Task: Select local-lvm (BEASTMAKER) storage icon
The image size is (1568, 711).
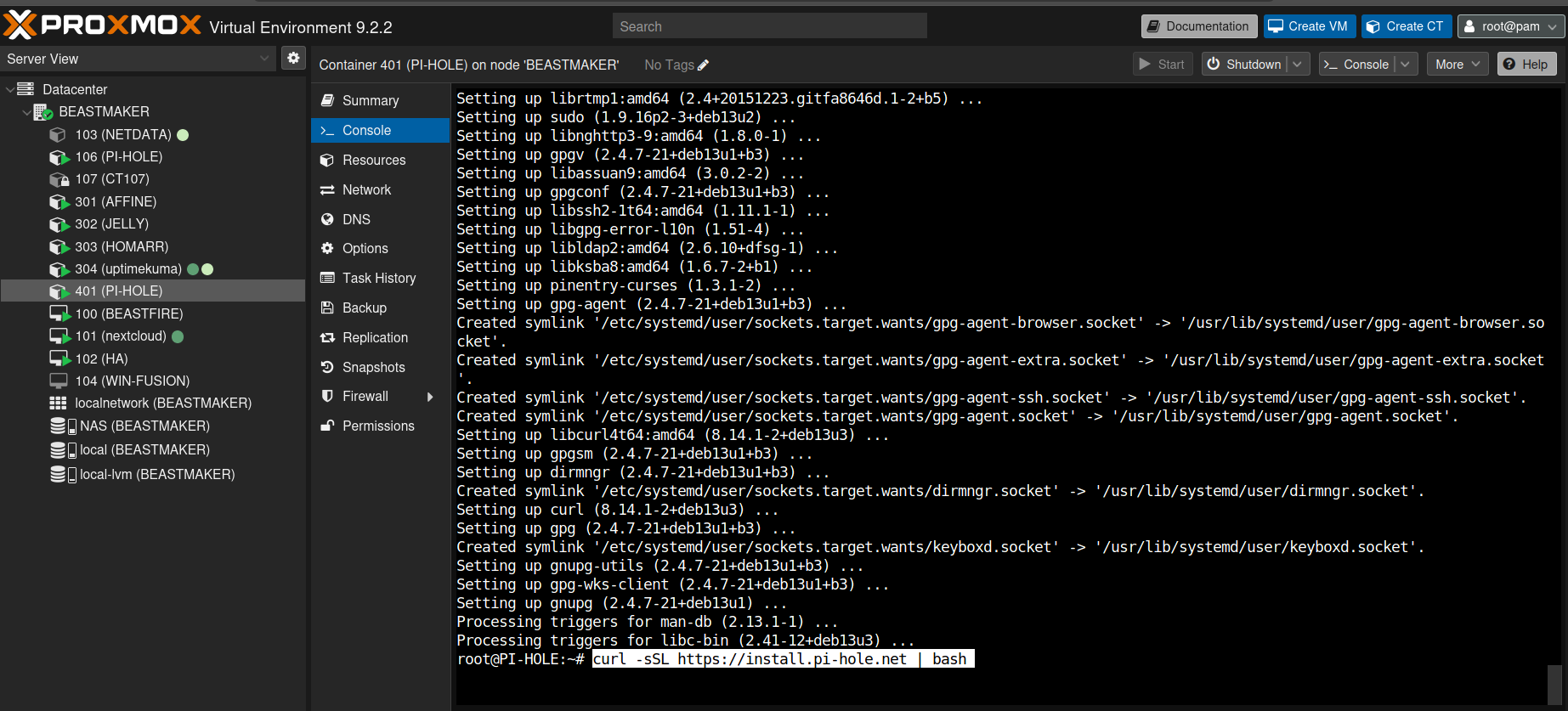Action: pos(63,474)
